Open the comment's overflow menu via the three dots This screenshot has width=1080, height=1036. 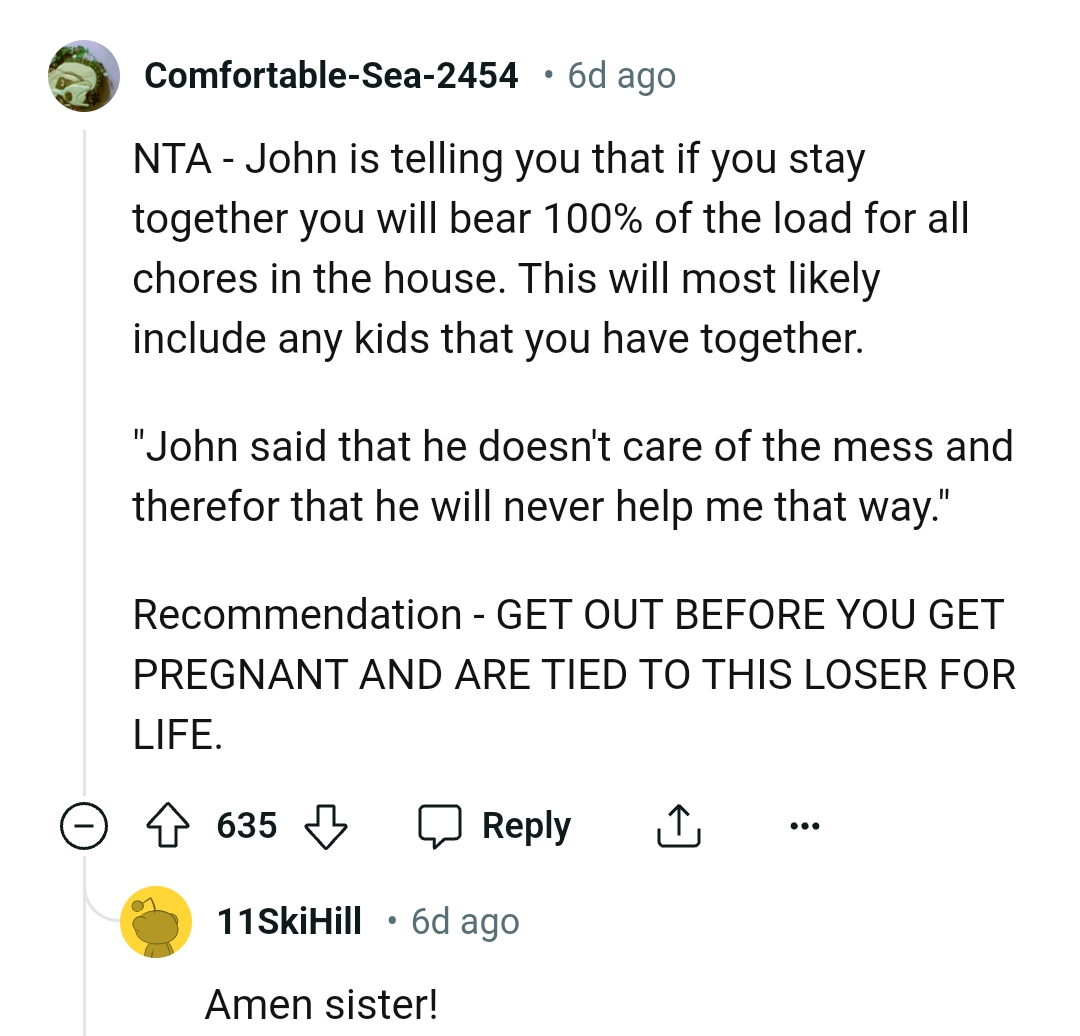tap(805, 825)
